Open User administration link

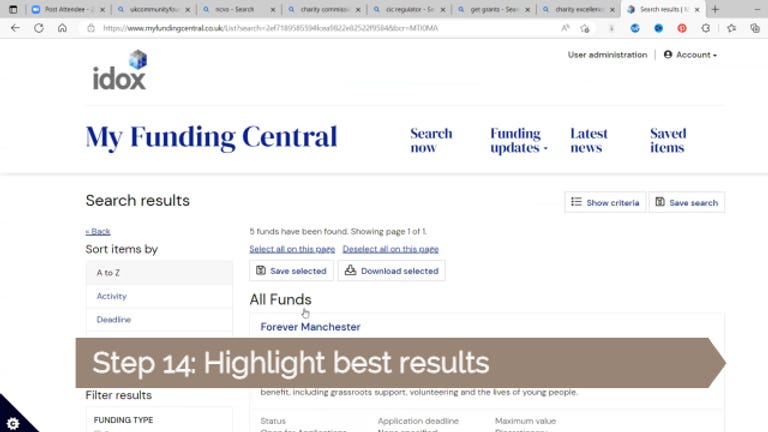click(x=607, y=55)
